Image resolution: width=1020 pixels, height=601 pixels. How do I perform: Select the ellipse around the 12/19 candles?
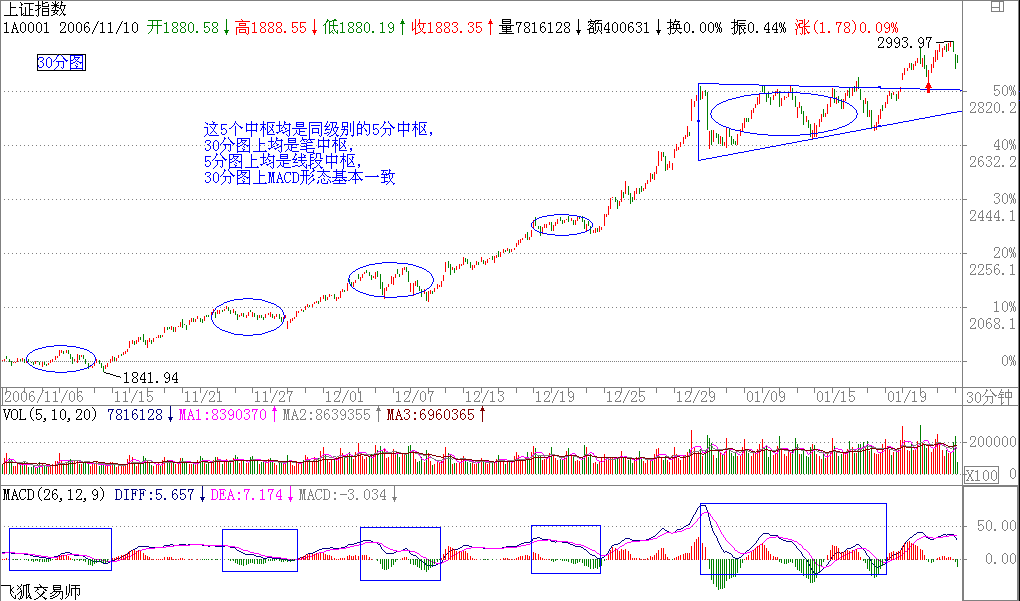point(561,224)
